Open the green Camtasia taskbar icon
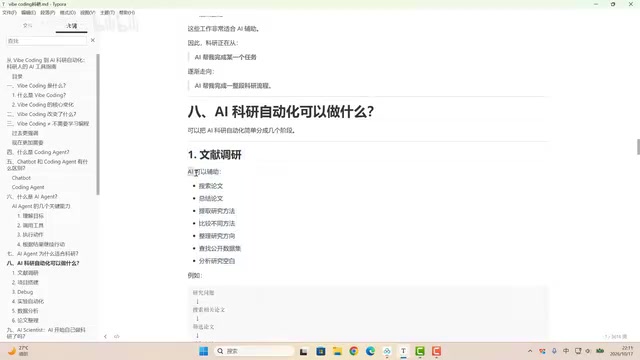Viewport: 640px width, 360px height. point(420,351)
